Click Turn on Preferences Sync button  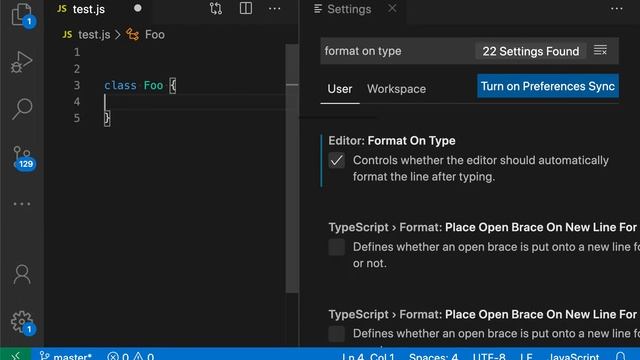pos(548,86)
